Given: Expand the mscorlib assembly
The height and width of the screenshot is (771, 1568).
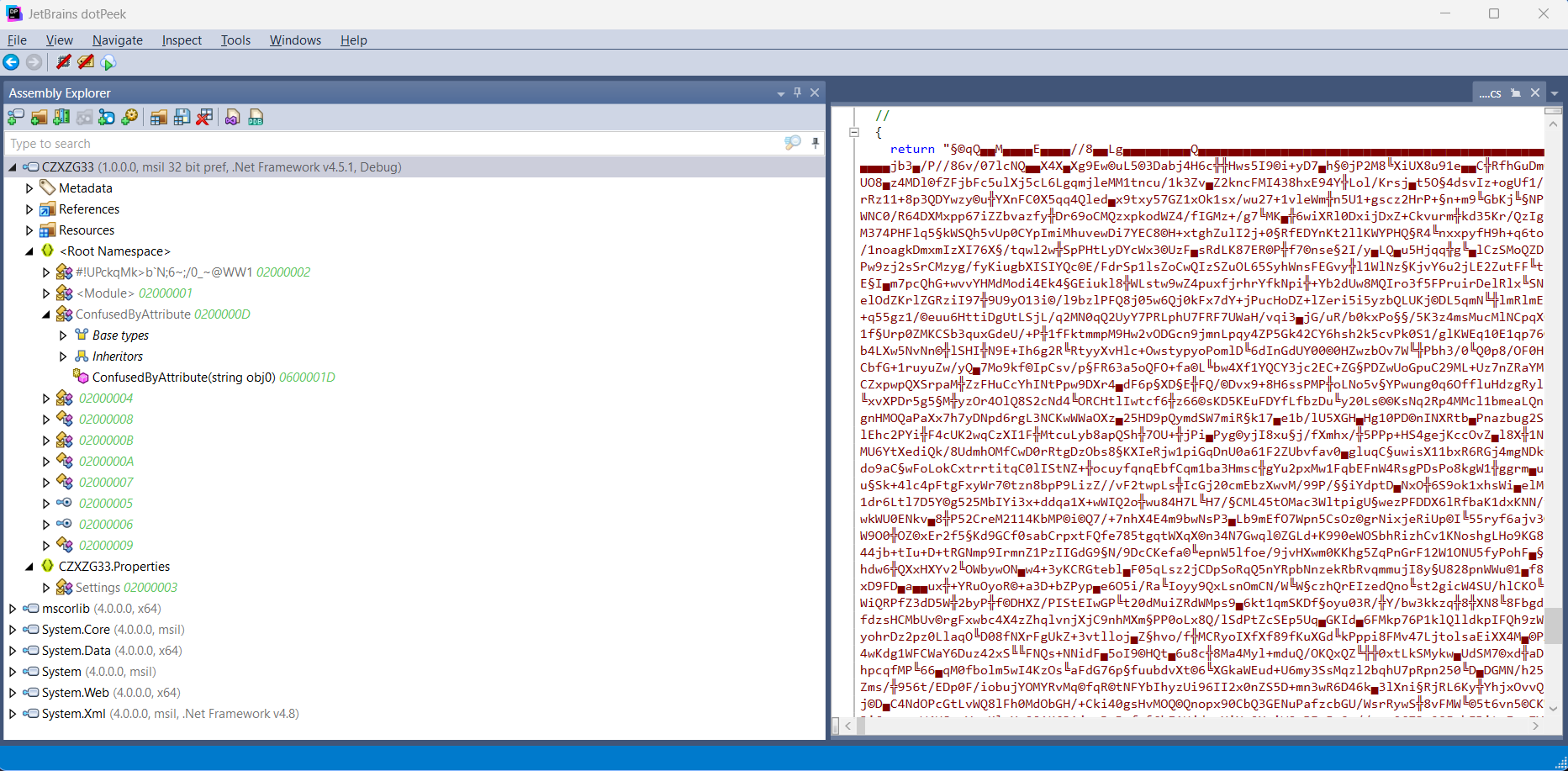Looking at the screenshot, I should [x=13, y=609].
